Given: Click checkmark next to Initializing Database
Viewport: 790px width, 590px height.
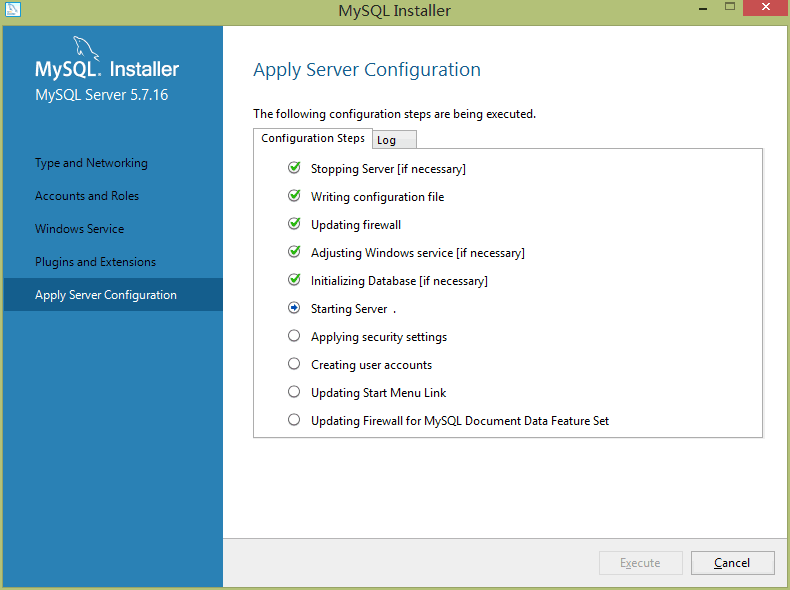Looking at the screenshot, I should tap(294, 280).
